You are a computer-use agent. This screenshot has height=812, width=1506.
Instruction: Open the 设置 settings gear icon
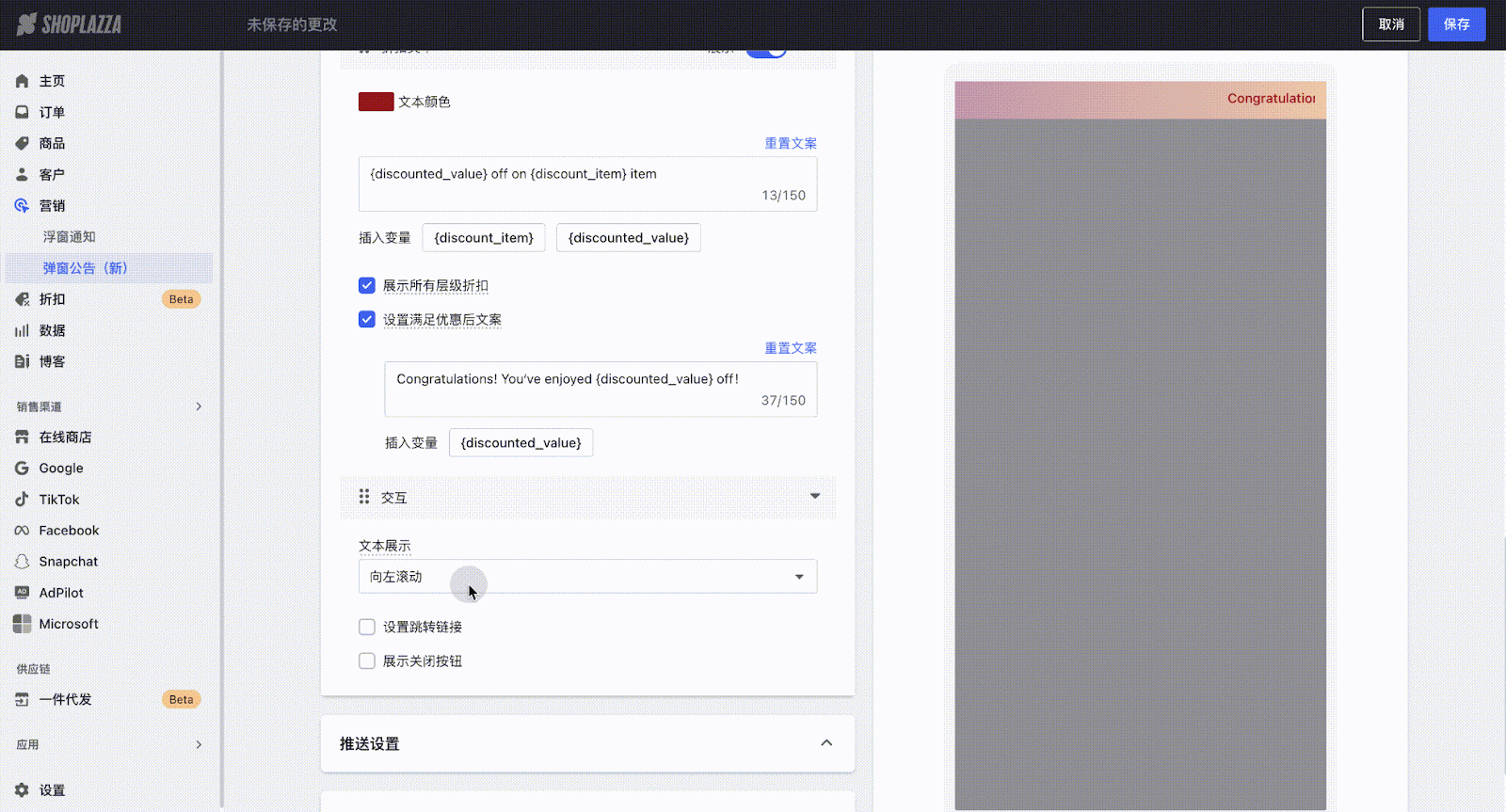[22, 790]
